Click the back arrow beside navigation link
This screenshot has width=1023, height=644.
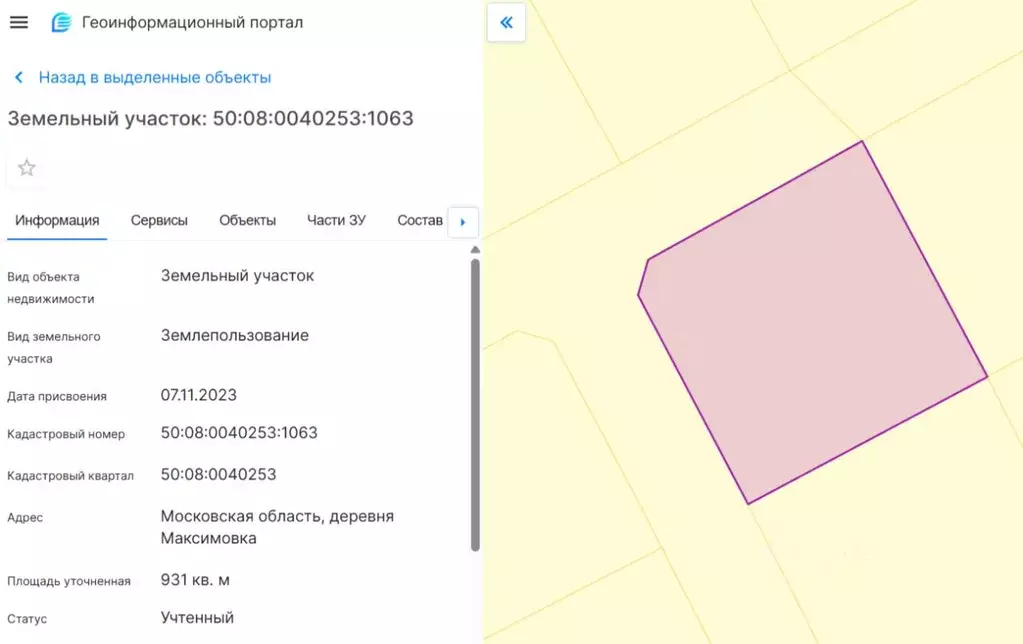coord(17,76)
